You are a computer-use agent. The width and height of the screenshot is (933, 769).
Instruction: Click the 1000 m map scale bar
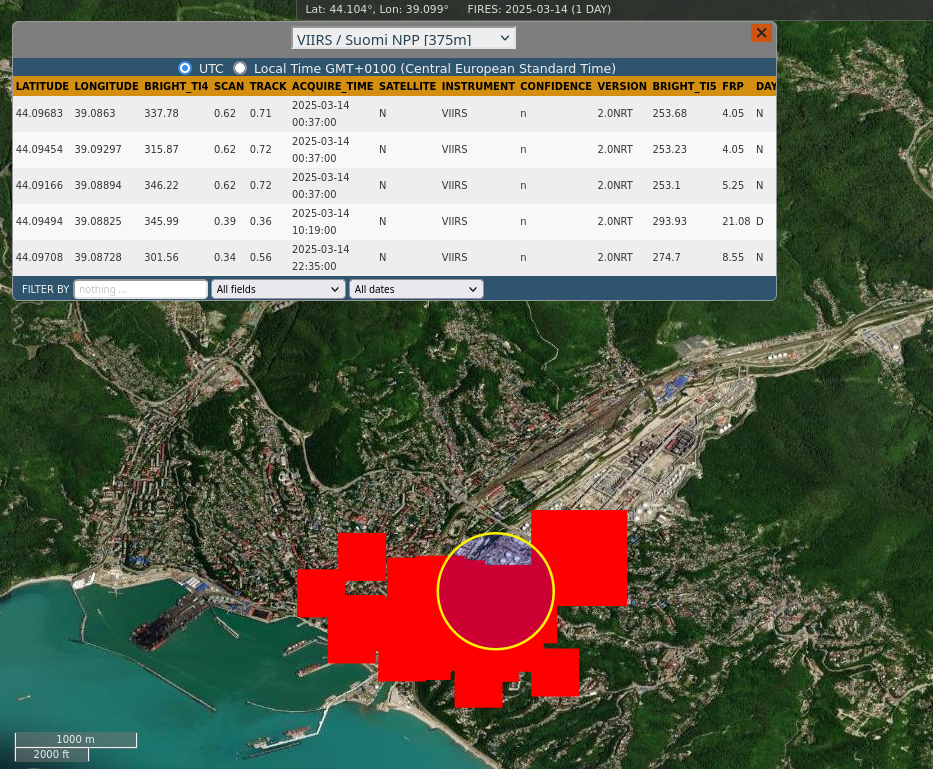point(76,740)
